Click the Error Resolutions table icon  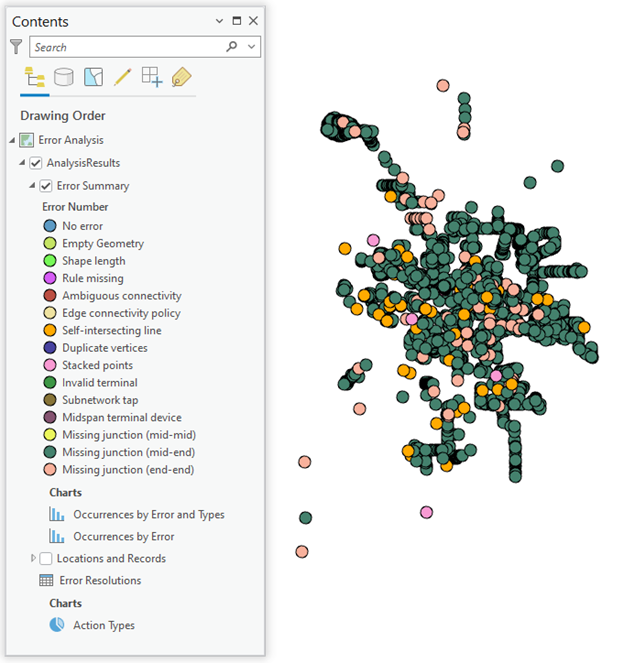point(46,580)
